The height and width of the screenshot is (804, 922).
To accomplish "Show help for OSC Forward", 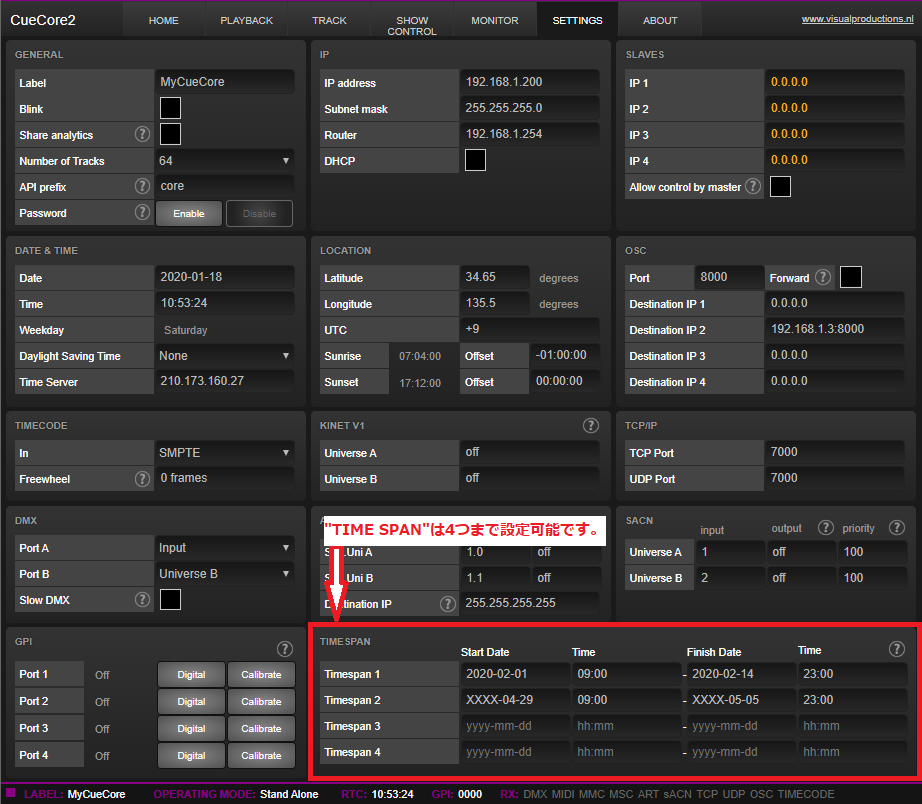I will coord(823,277).
